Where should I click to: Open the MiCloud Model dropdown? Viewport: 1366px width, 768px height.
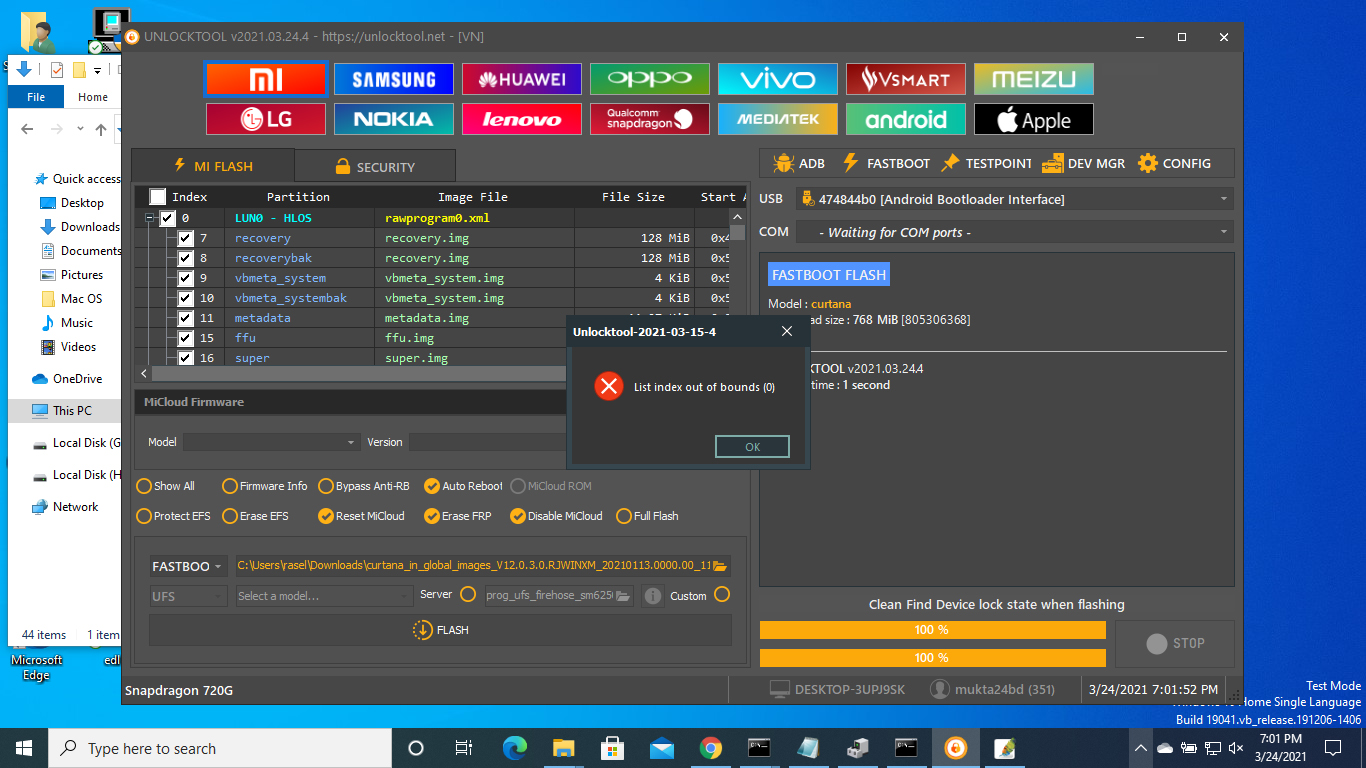point(271,442)
